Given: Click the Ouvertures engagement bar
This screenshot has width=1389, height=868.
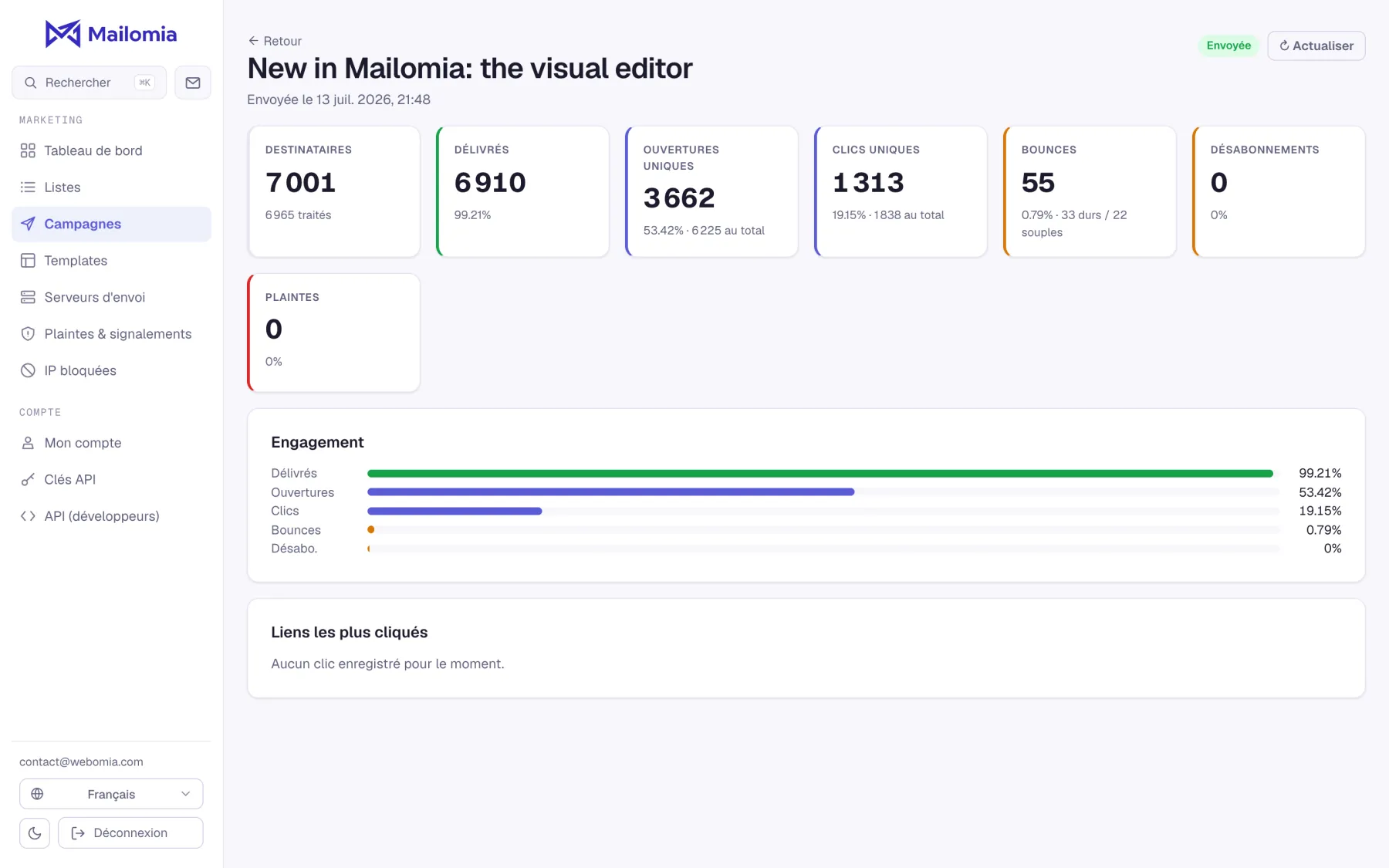Looking at the screenshot, I should click(x=610, y=492).
